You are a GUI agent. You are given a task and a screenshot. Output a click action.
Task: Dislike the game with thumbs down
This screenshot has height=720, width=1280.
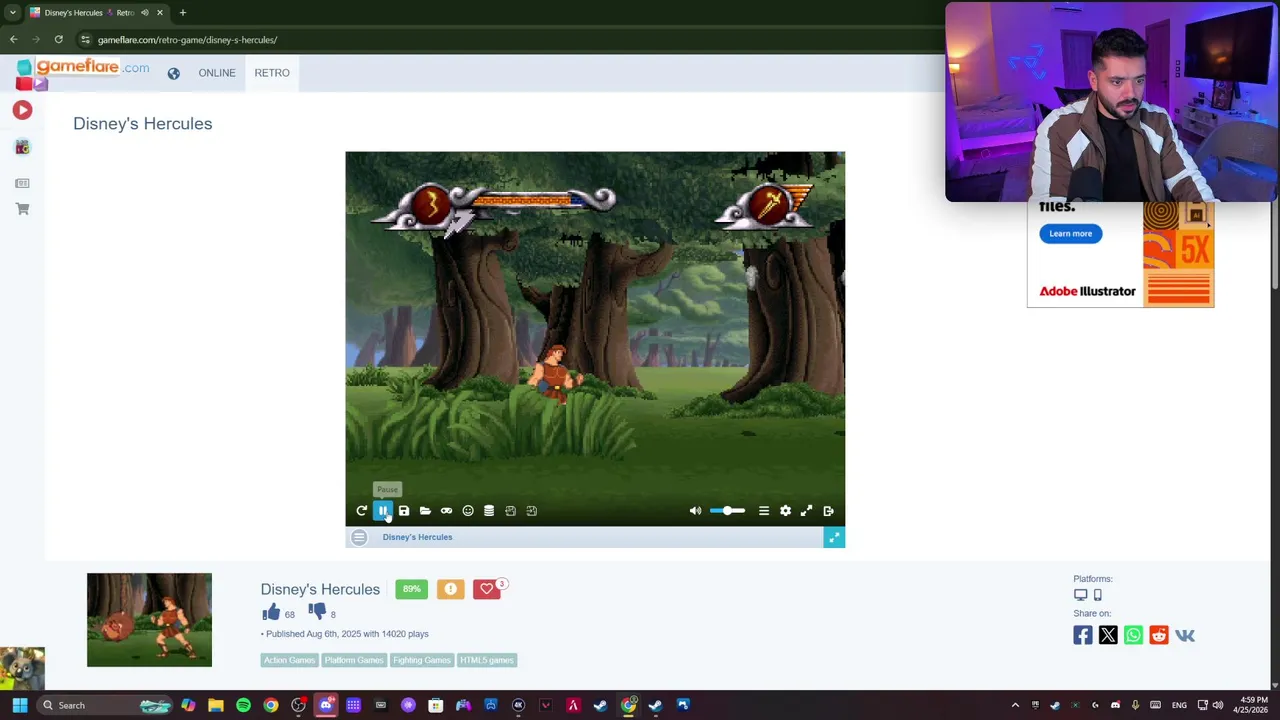pyautogui.click(x=317, y=611)
